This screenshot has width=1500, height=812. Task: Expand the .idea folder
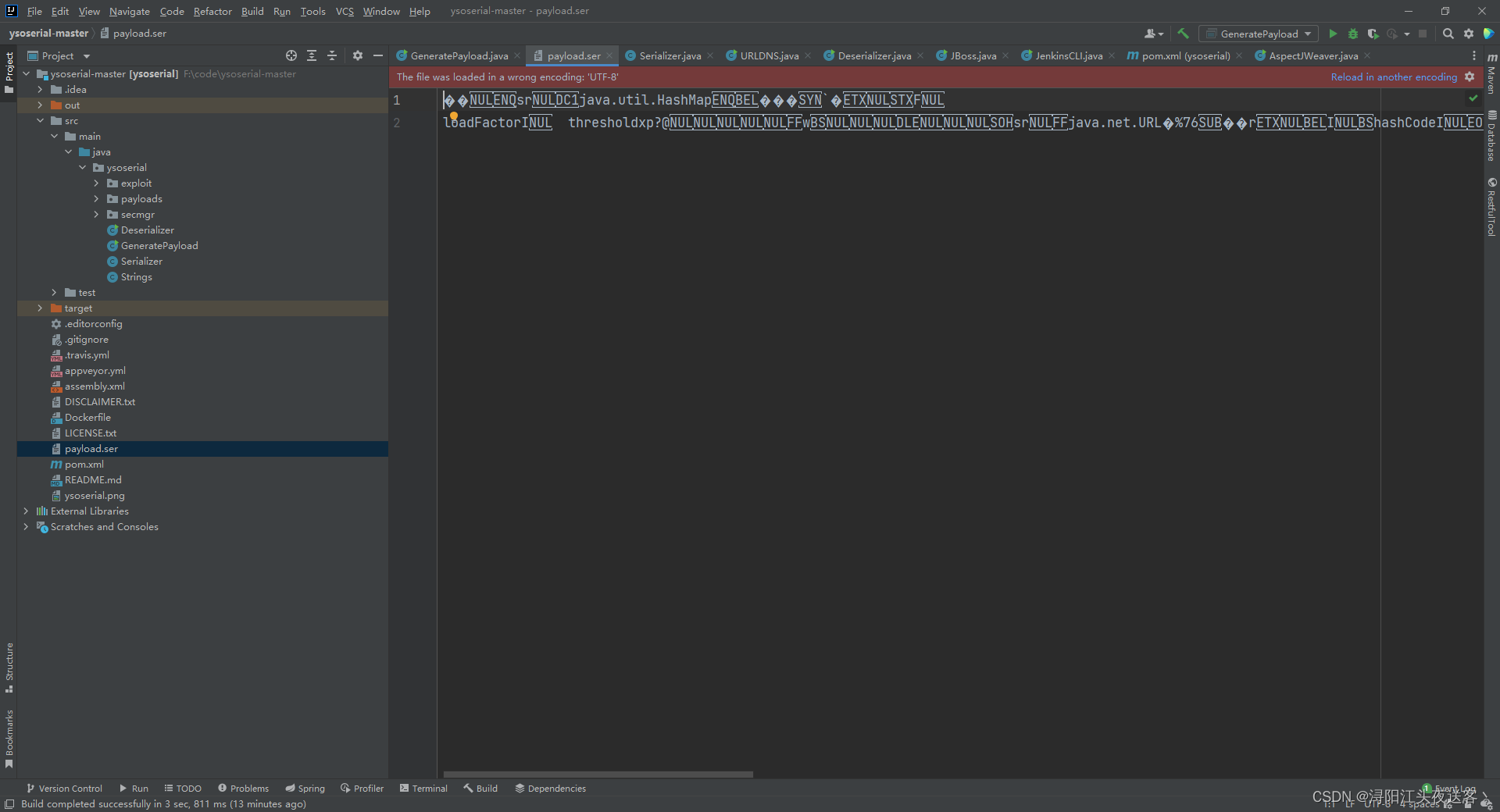[40, 90]
